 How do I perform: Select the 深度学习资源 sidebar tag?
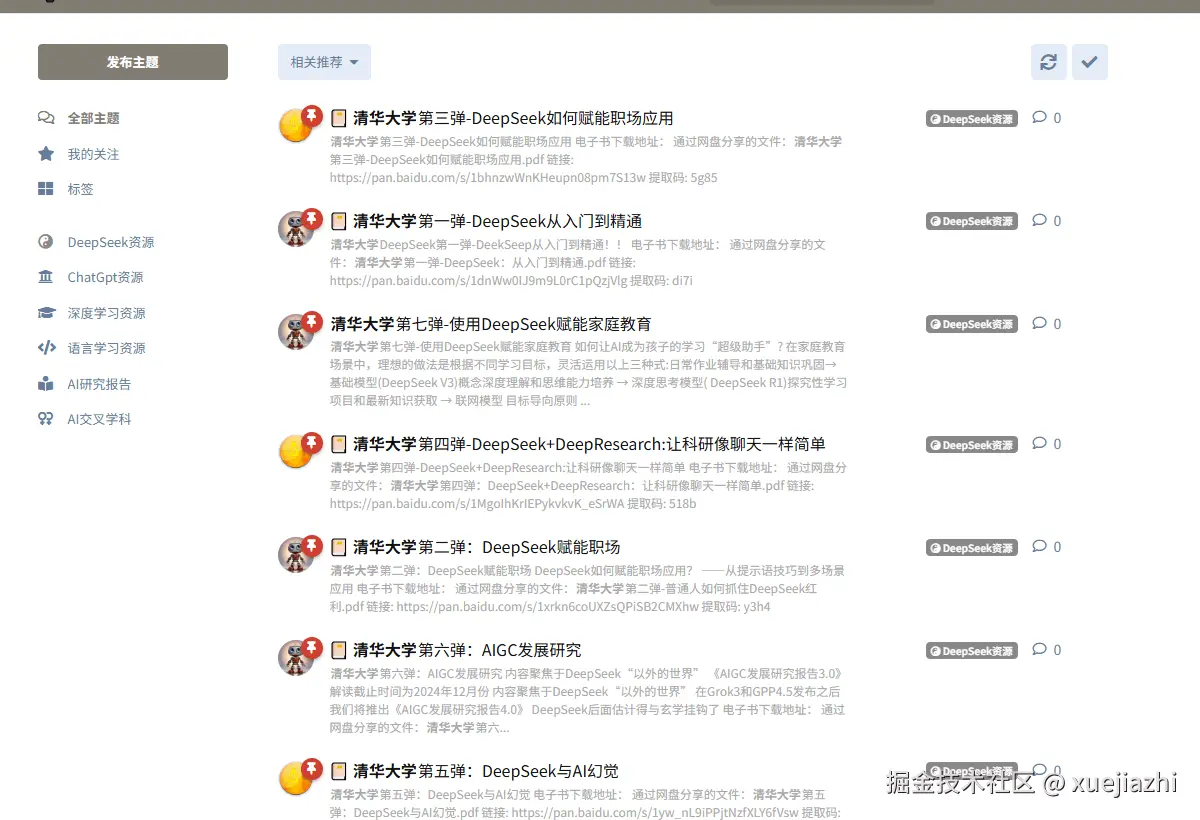[106, 313]
